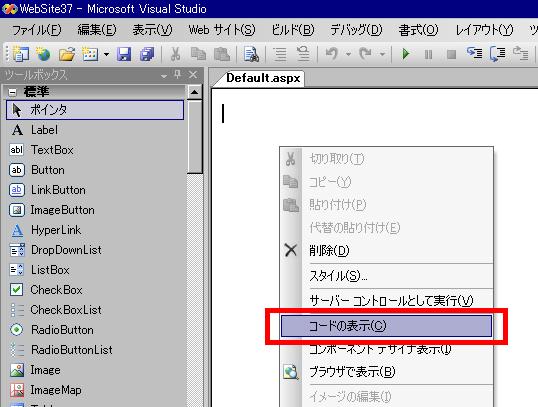The width and height of the screenshot is (538, 407).
Task: Open the Undo history dropdown arrow
Action: click(x=348, y=54)
